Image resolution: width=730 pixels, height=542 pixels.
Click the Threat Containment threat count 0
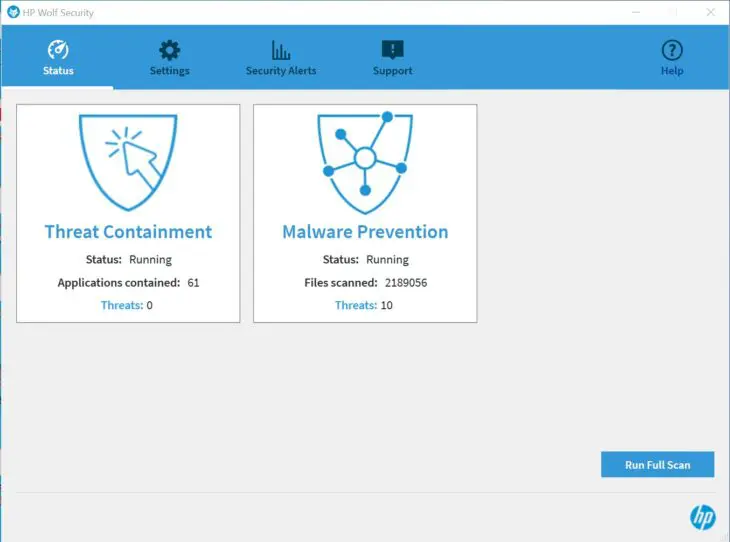pyautogui.click(x=149, y=305)
